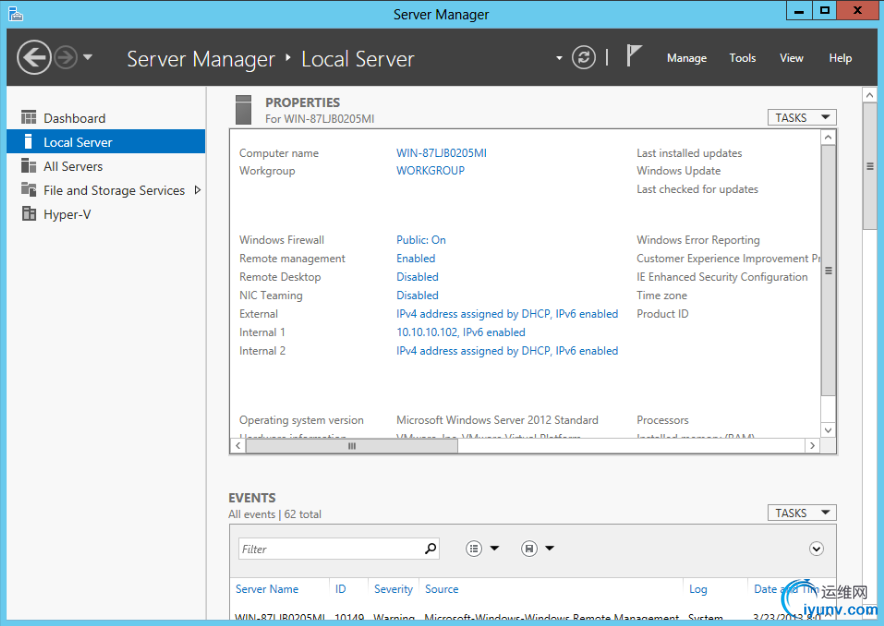Click Properties panel vertical scrollbar thumb
Image resolution: width=884 pixels, height=626 pixels.
828,270
